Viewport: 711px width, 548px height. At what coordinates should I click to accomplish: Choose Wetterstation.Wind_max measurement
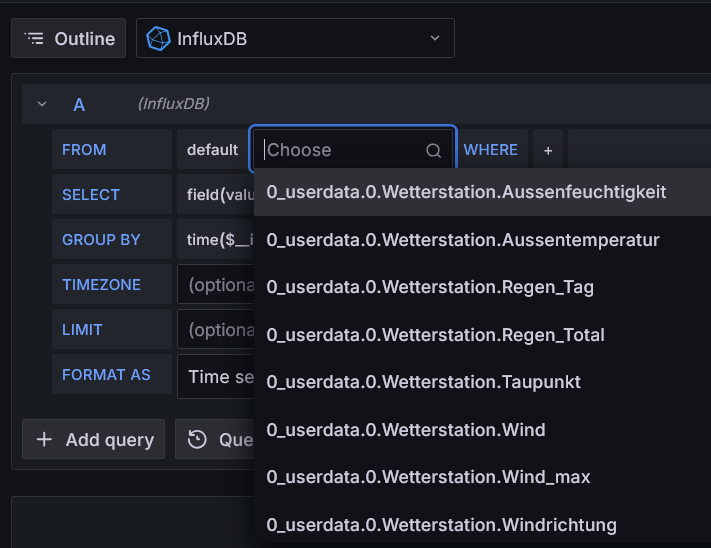(482, 477)
